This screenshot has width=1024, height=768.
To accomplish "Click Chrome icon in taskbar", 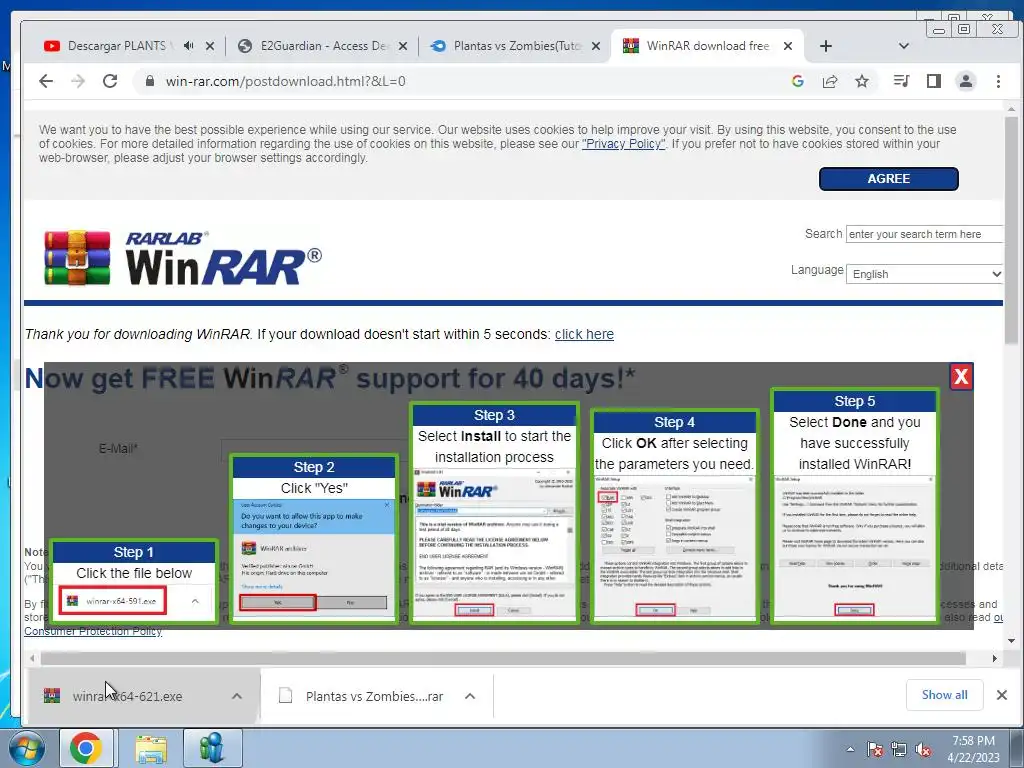I will click(86, 748).
